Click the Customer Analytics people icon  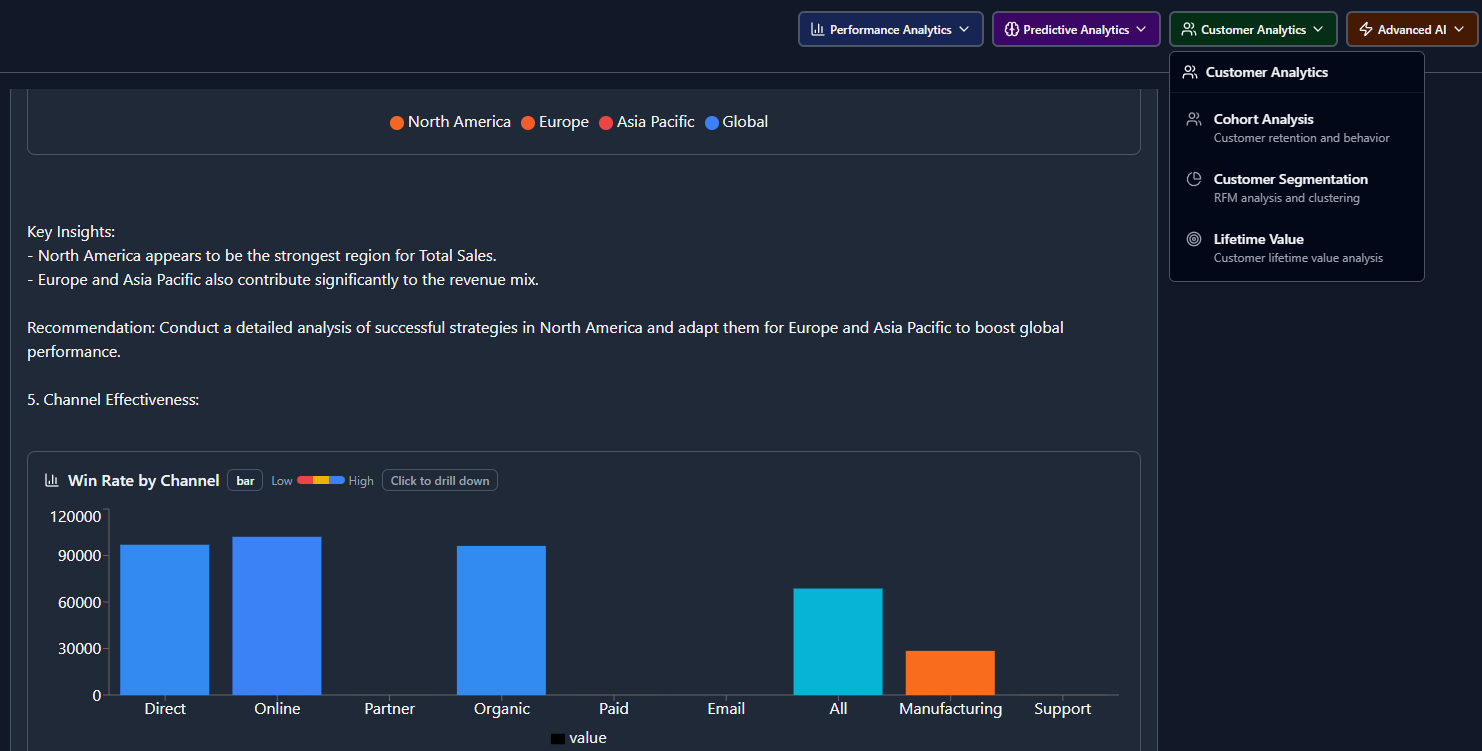click(x=1189, y=28)
